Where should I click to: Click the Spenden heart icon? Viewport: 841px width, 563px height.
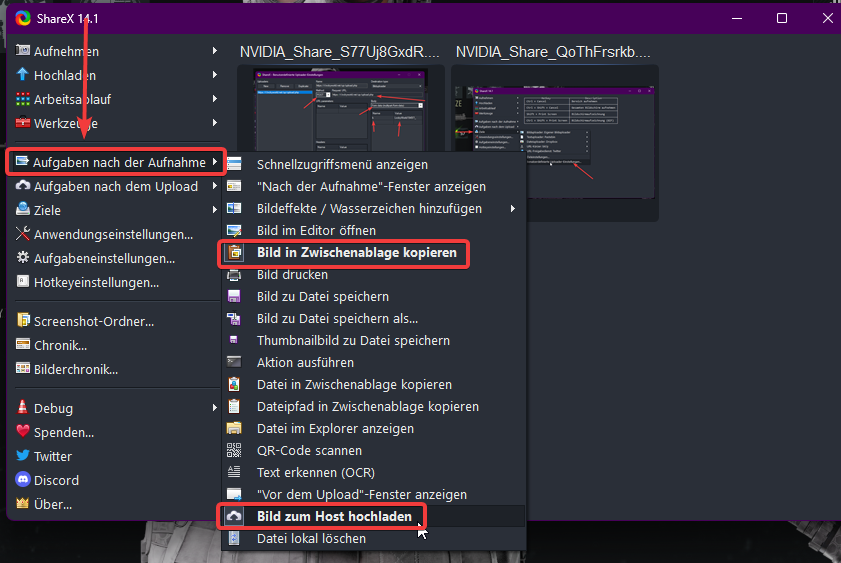pos(24,432)
